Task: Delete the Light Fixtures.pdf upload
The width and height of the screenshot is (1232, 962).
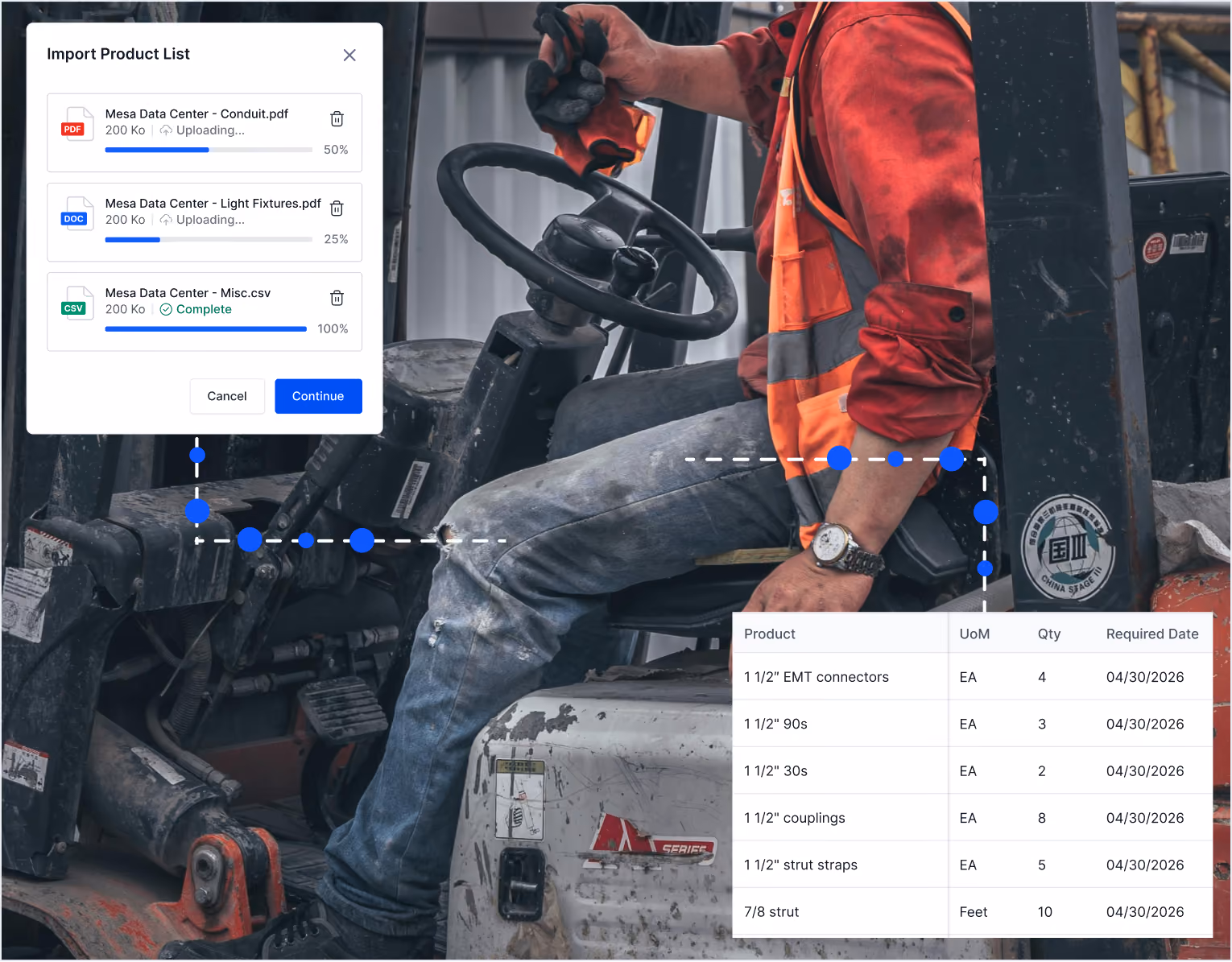Action: [x=337, y=209]
